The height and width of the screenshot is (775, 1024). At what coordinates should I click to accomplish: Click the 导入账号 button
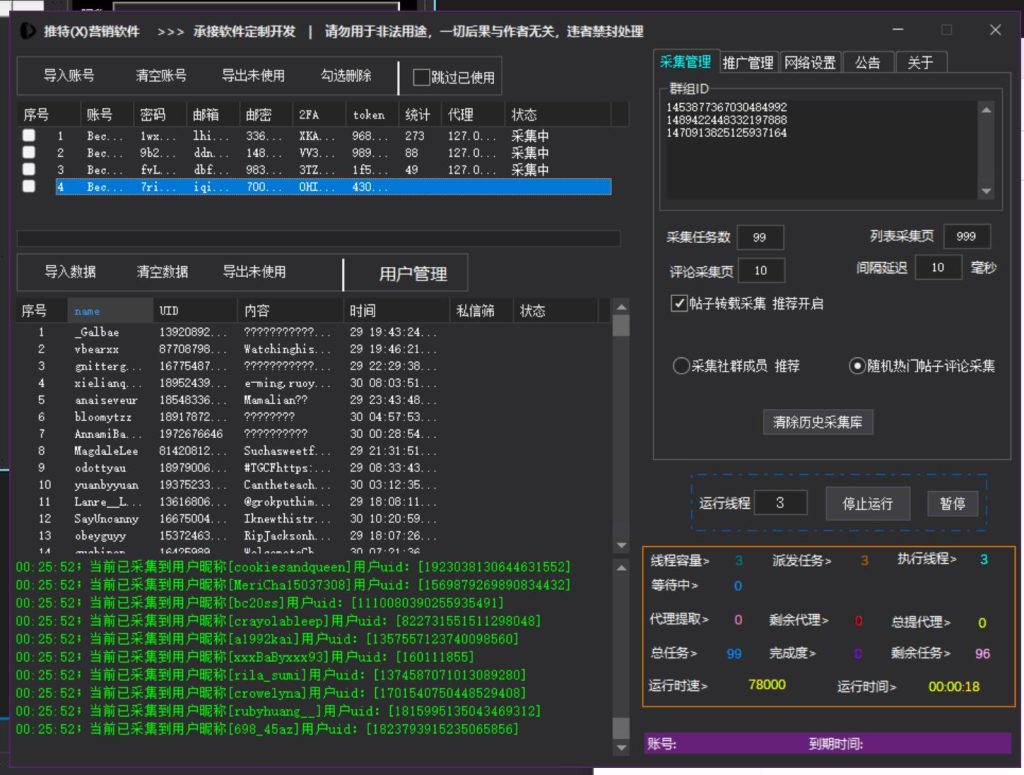click(x=69, y=76)
